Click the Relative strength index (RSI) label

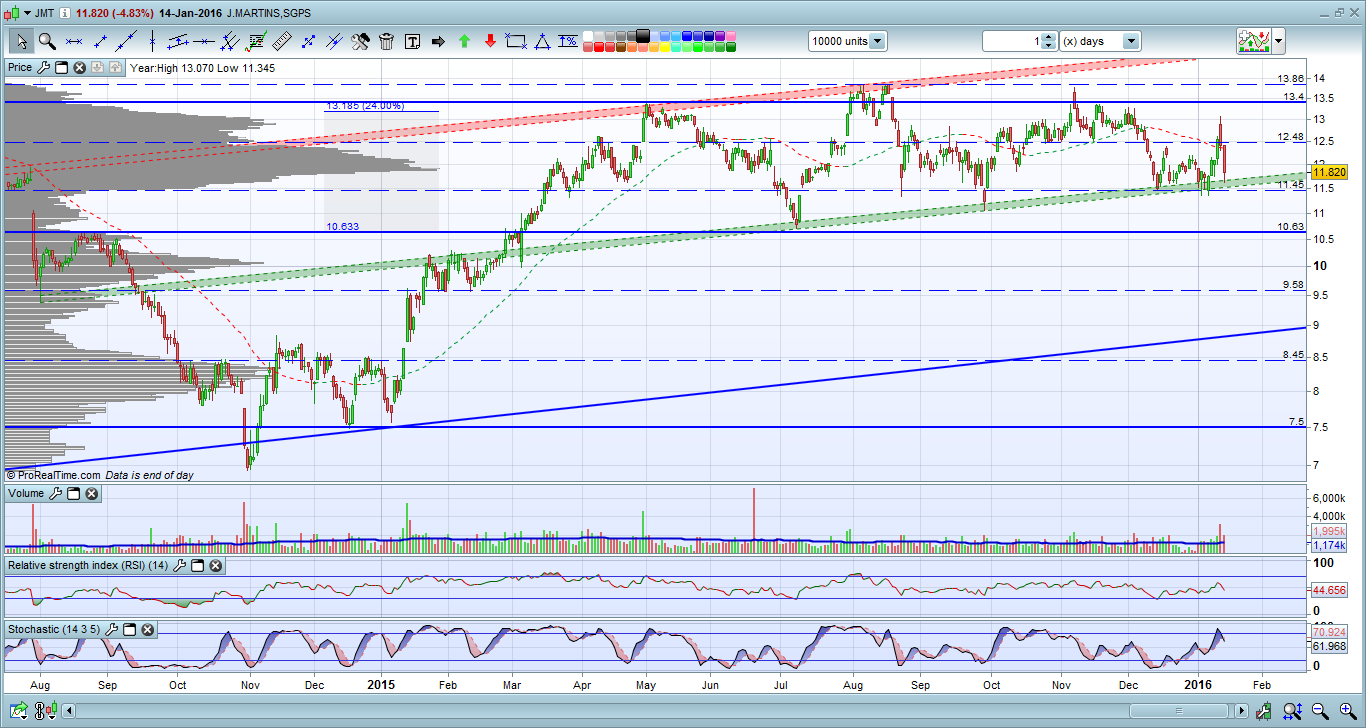click(89, 566)
